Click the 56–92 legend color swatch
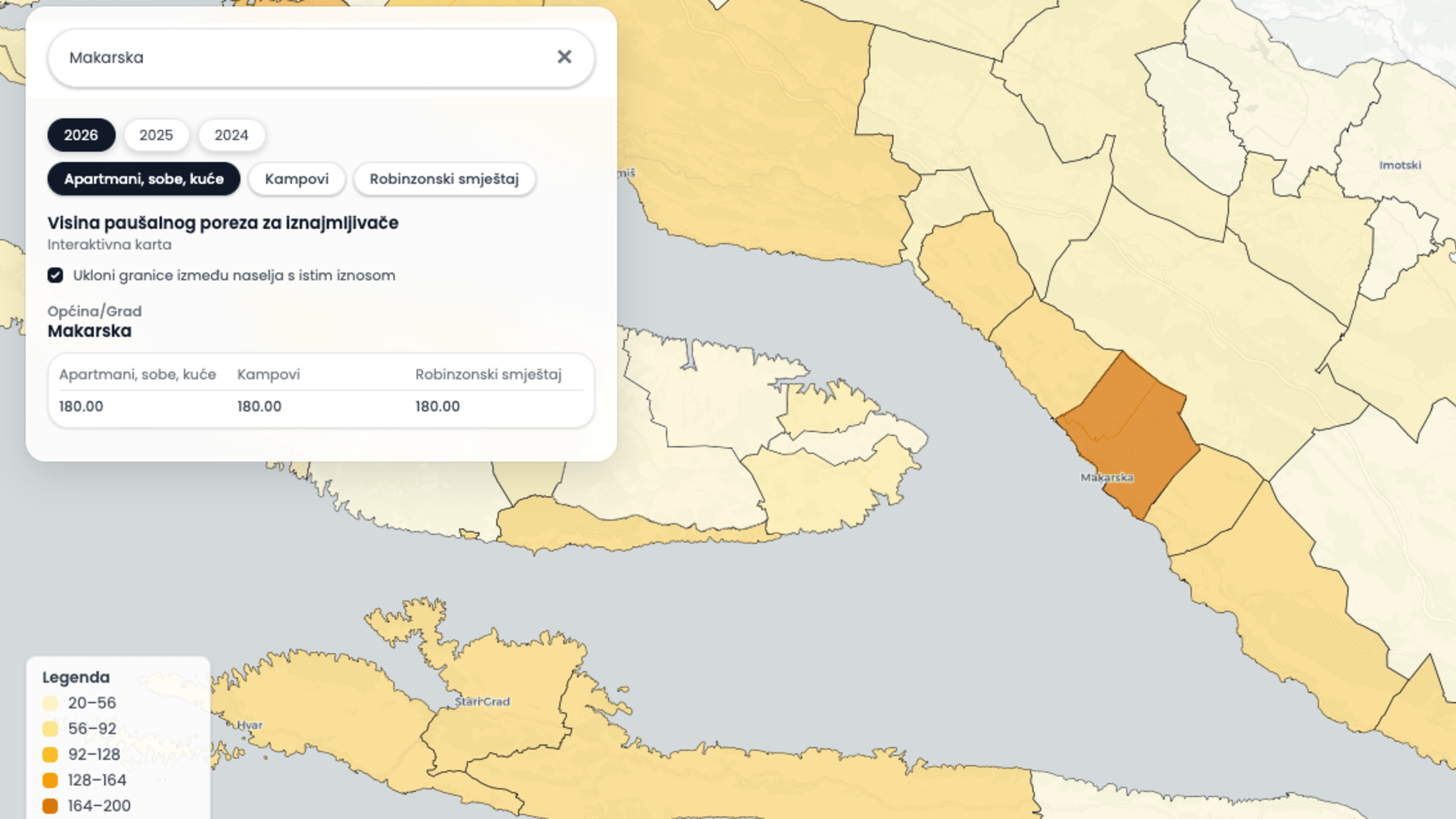1456x819 pixels. tap(50, 729)
